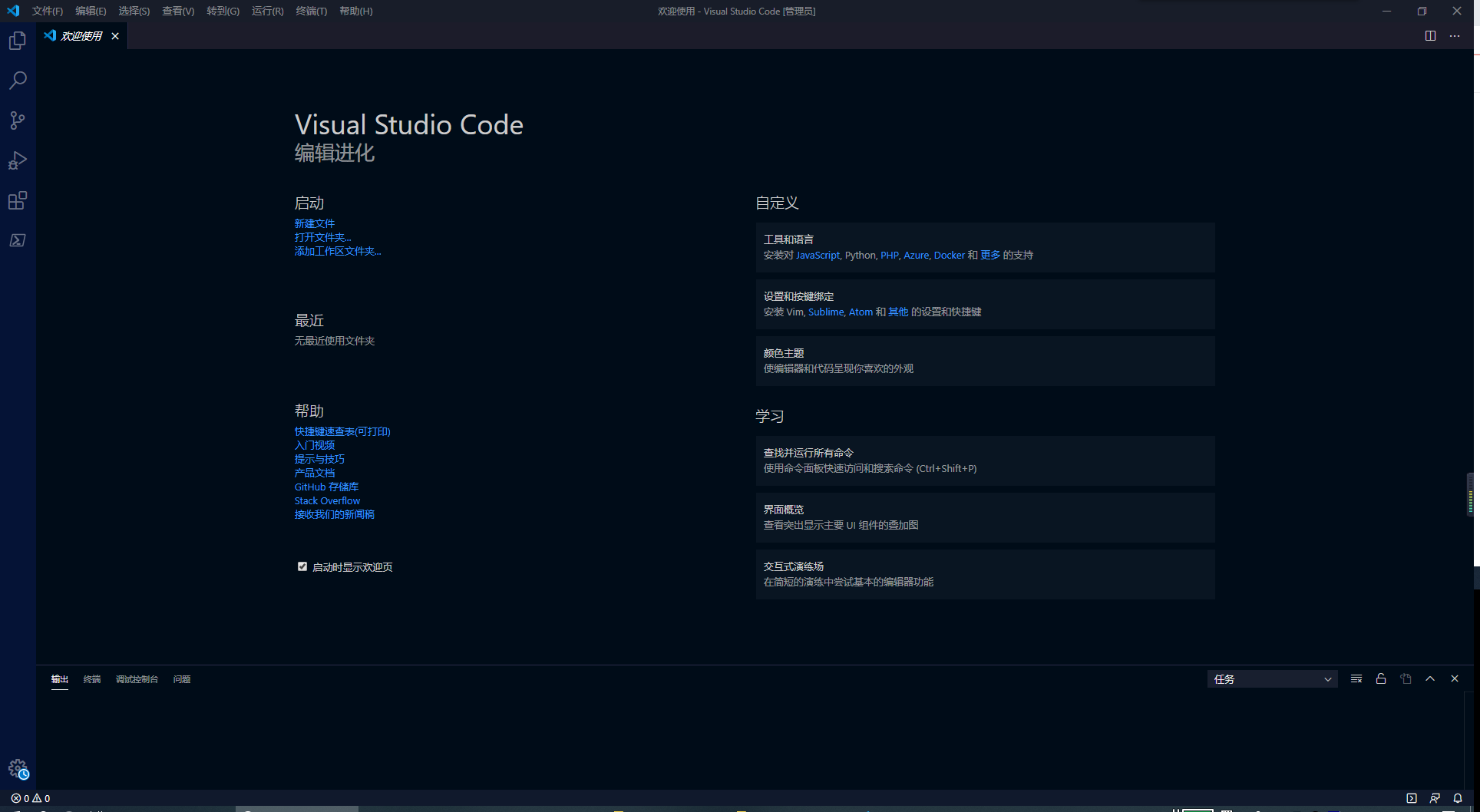The image size is (1480, 812).
Task: Switch to the 终端 panel tab
Action: [92, 679]
